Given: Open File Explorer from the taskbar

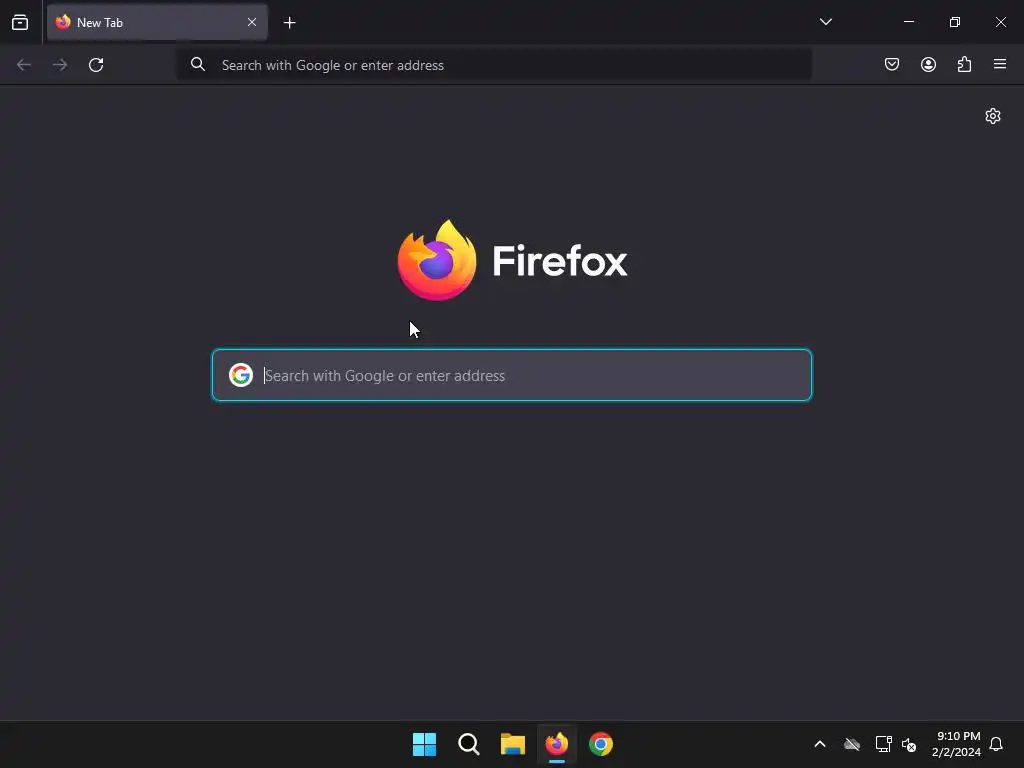Looking at the screenshot, I should 513,744.
